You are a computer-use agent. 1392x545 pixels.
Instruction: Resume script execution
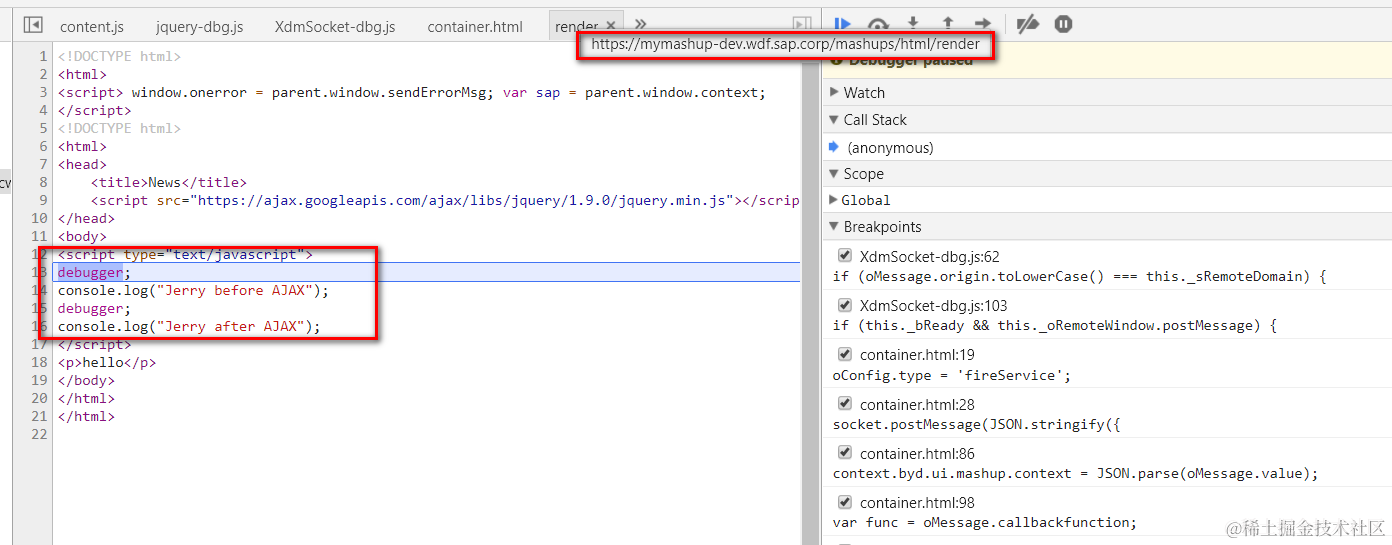pyautogui.click(x=842, y=24)
